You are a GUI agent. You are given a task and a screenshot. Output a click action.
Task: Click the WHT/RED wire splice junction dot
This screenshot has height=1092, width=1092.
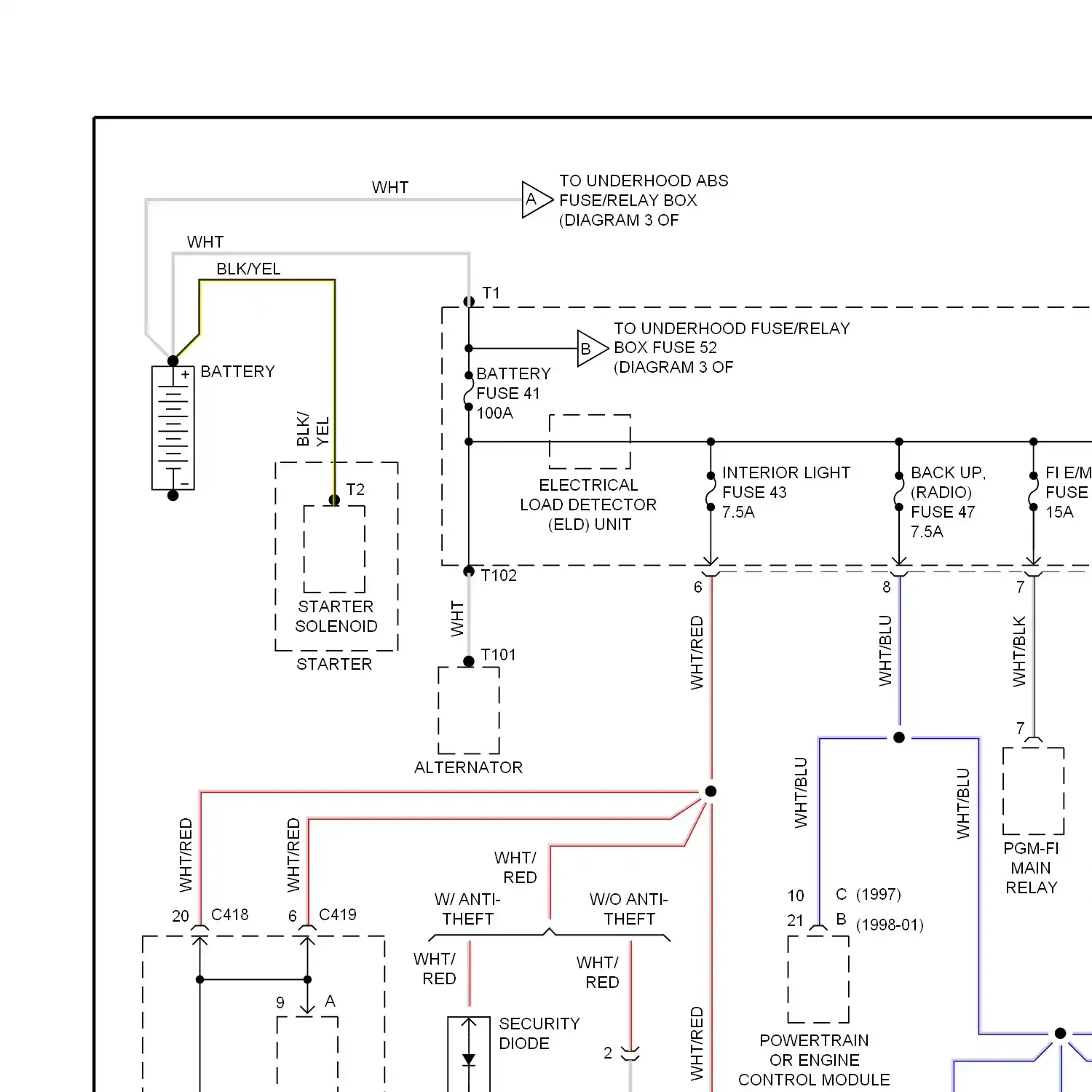(711, 791)
